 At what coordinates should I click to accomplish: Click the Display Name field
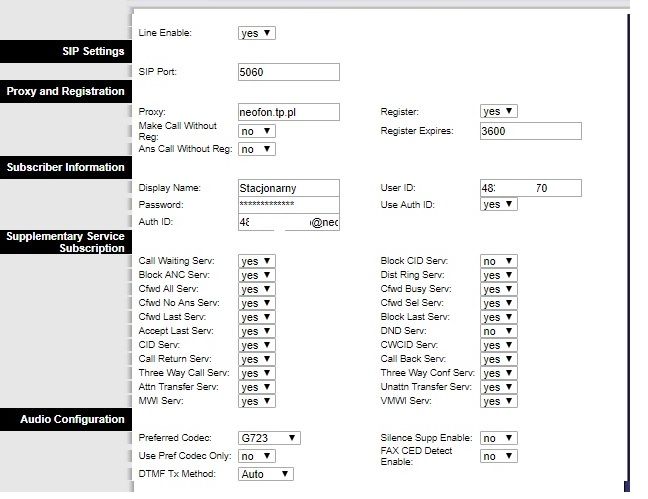tap(289, 188)
